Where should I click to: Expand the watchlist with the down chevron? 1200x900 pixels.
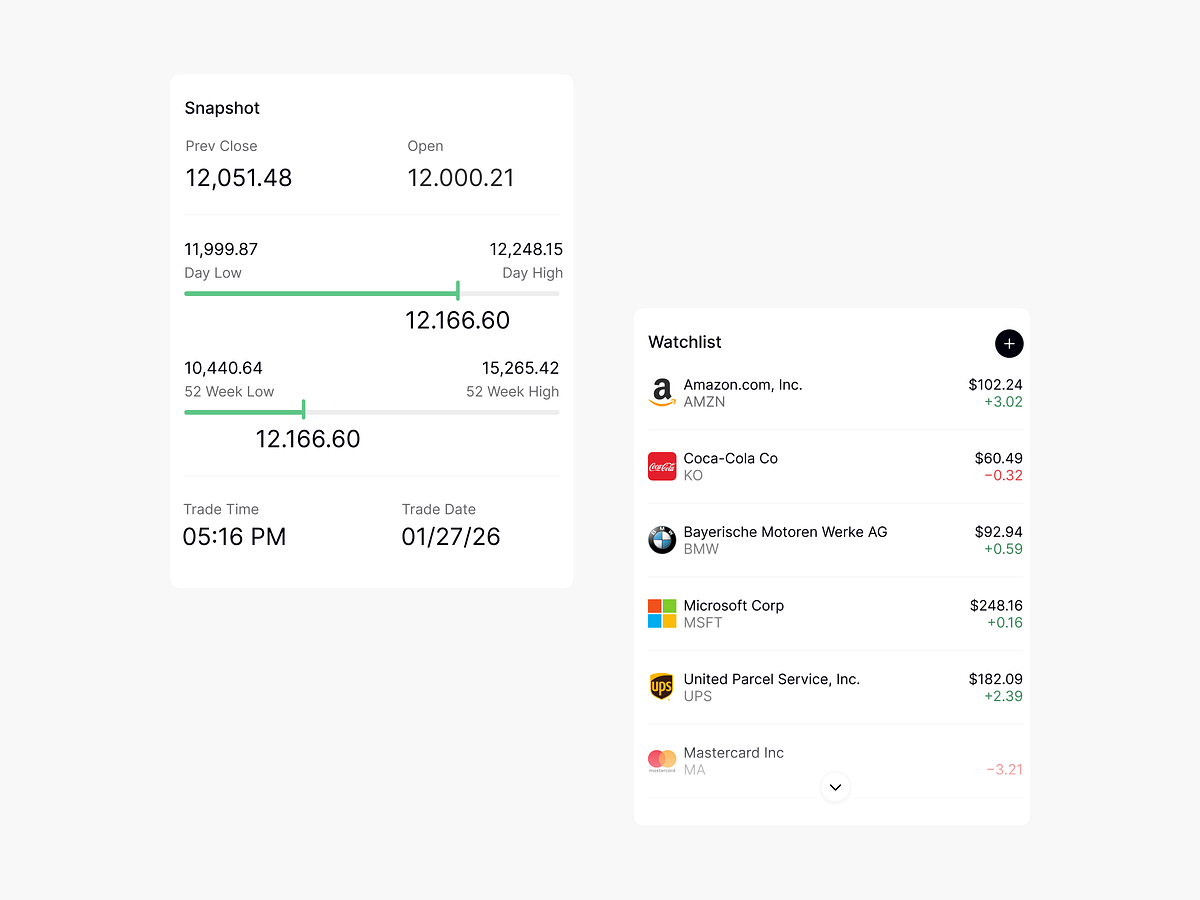[x=836, y=787]
